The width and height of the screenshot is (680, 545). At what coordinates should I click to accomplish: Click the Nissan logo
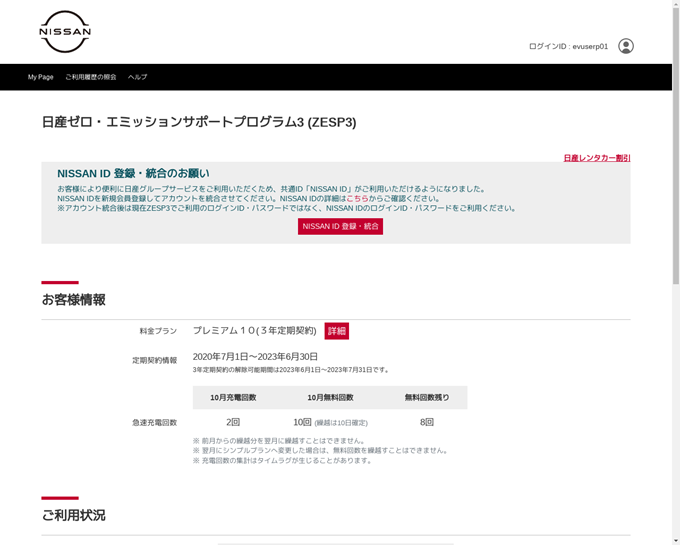[x=65, y=32]
